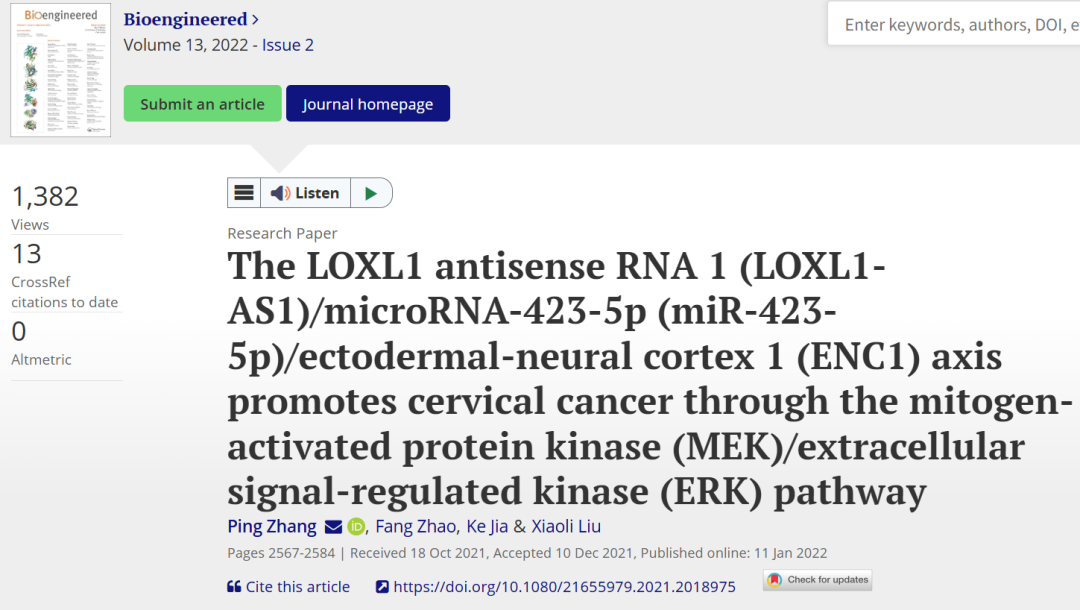Click the Check for updates badge
The height and width of the screenshot is (610, 1080).
tap(818, 580)
